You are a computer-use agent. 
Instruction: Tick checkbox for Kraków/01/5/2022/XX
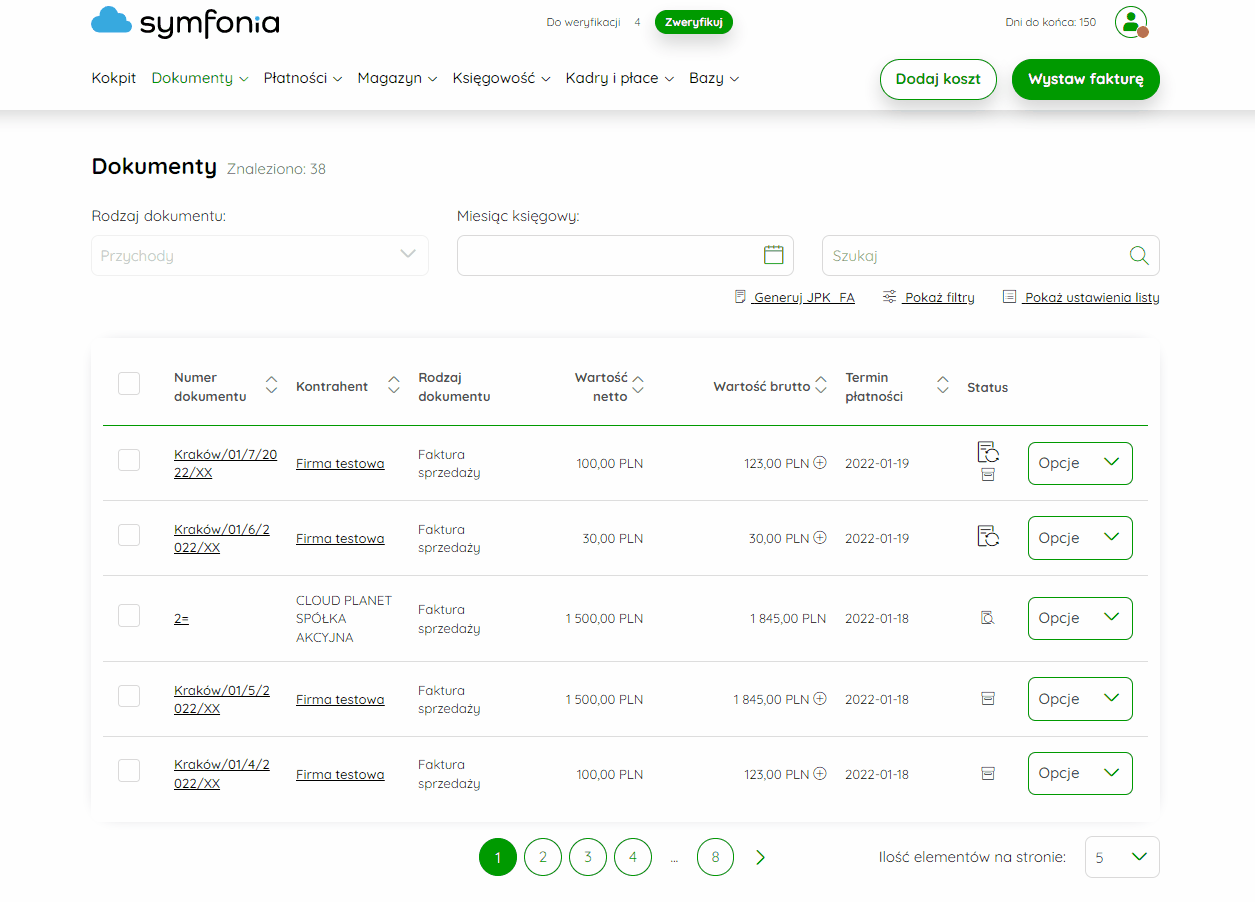pos(129,696)
